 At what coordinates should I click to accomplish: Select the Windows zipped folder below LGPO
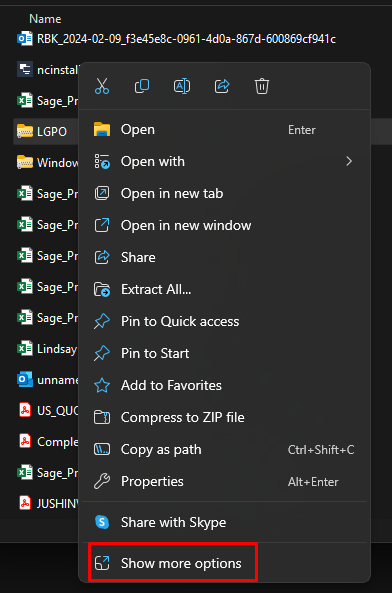pos(48,163)
